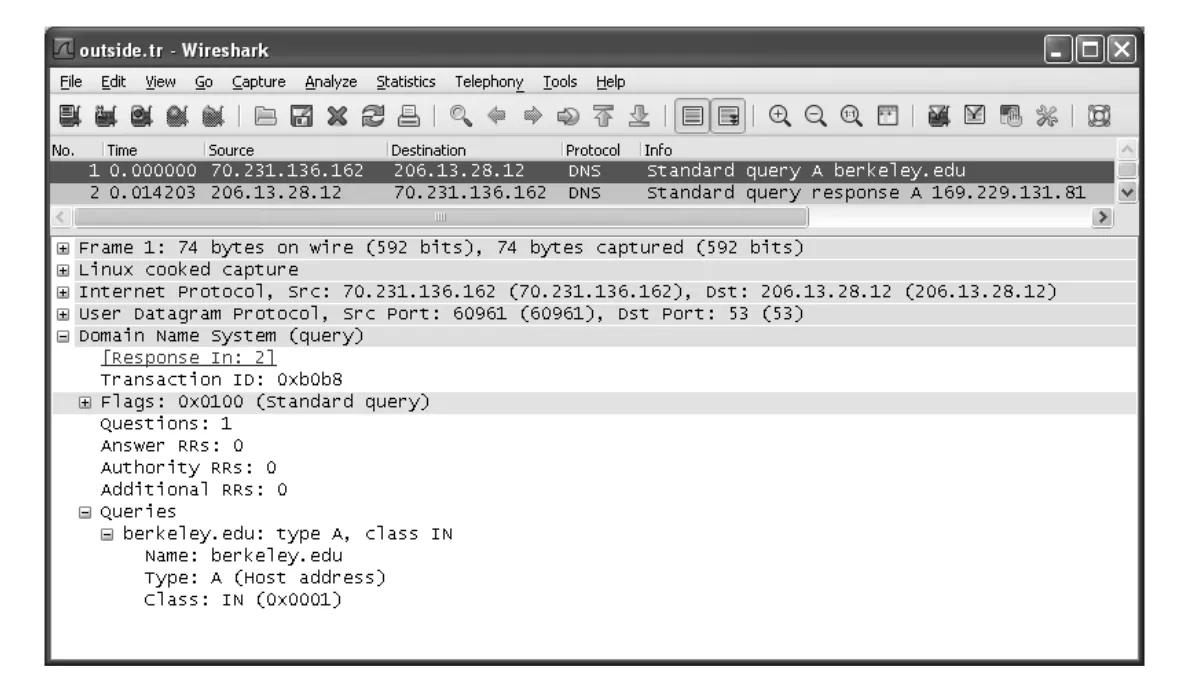Screen dimensions: 1189x682
Task: Open the Tools menu
Action: click(560, 82)
